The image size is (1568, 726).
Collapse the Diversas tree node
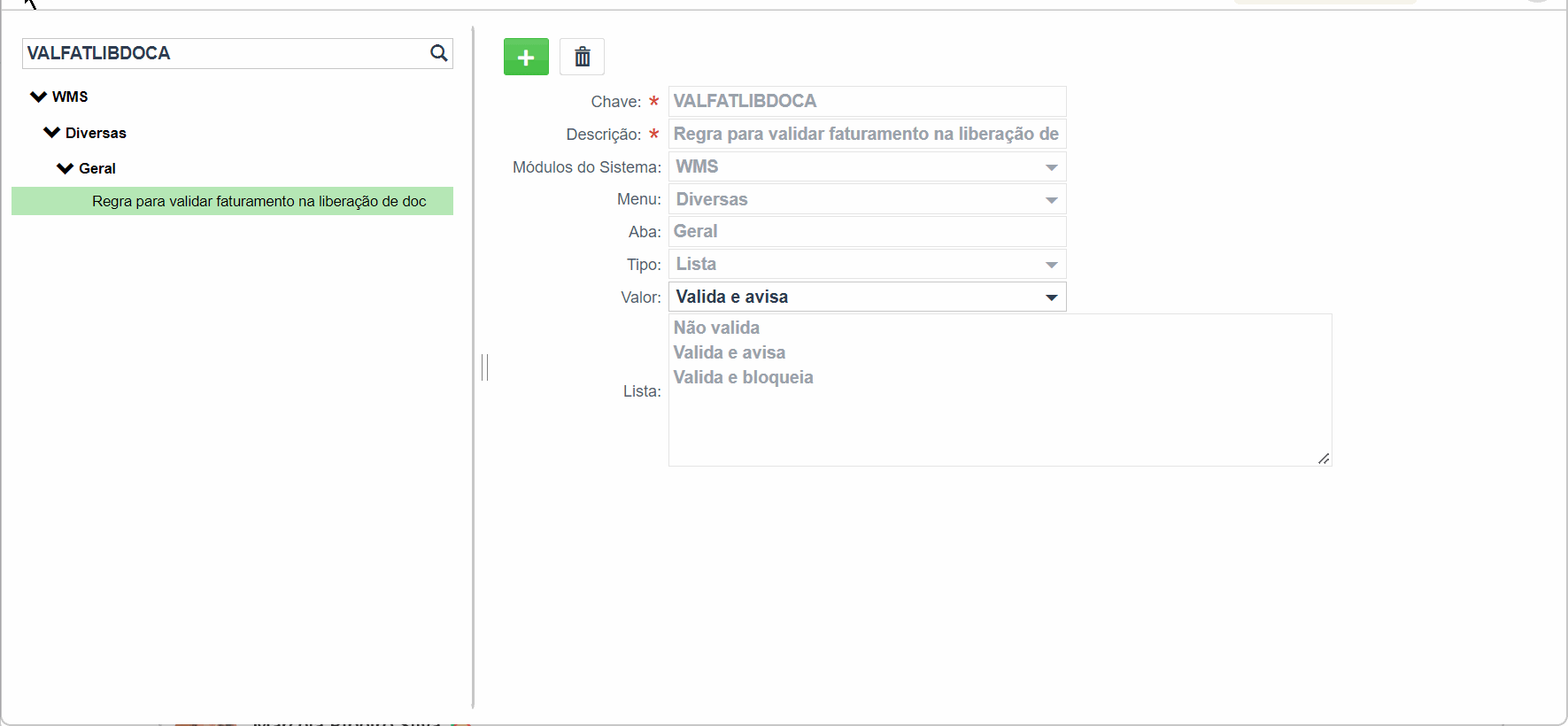tap(51, 133)
